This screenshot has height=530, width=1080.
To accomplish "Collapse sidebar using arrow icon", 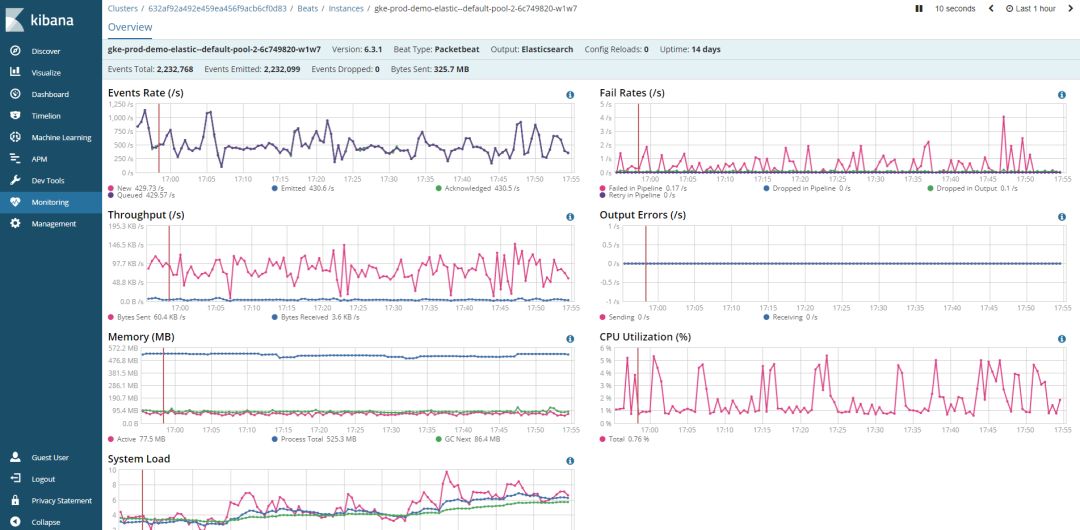I will (15, 522).
